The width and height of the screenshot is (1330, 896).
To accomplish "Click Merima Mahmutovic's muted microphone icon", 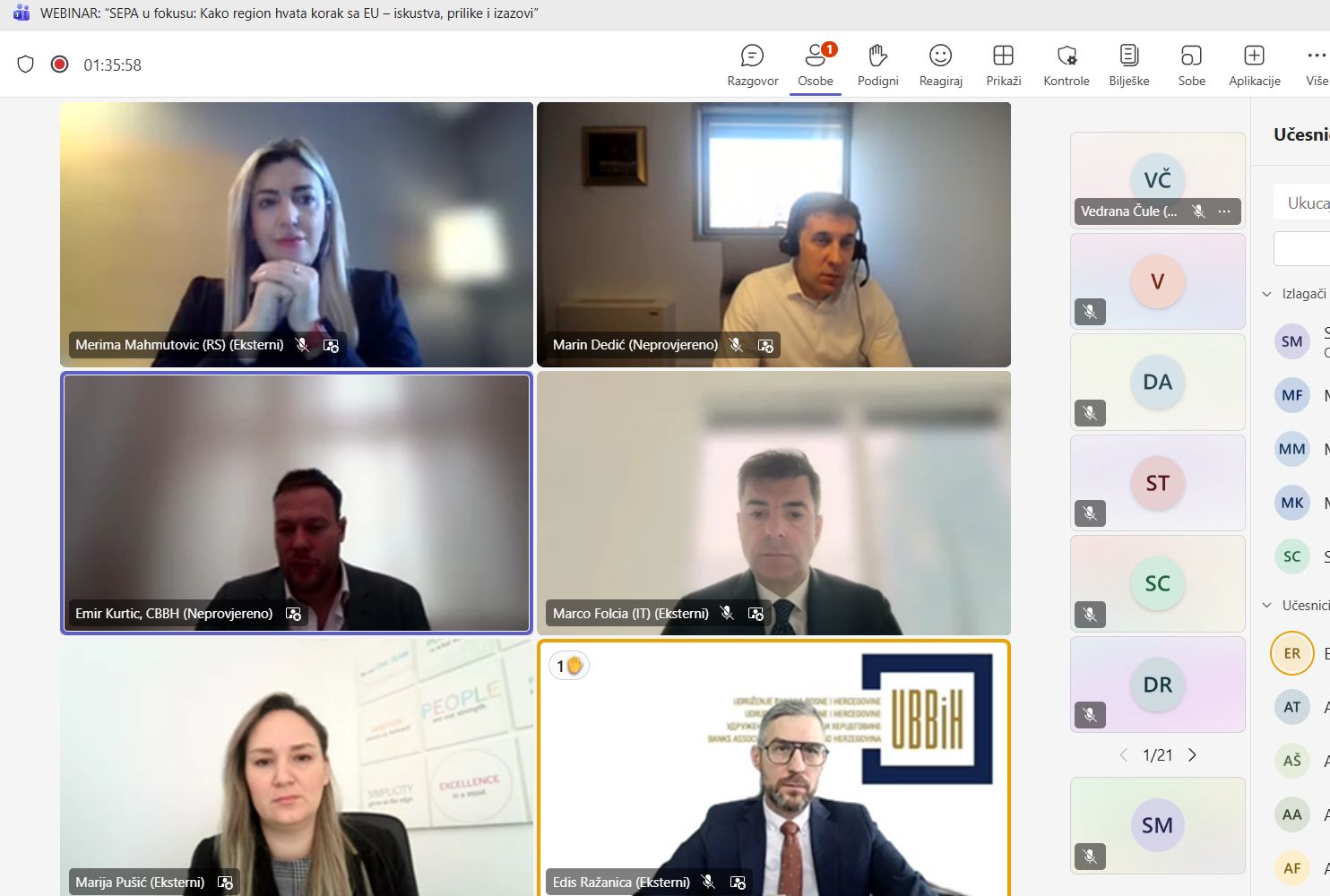I will (303, 345).
